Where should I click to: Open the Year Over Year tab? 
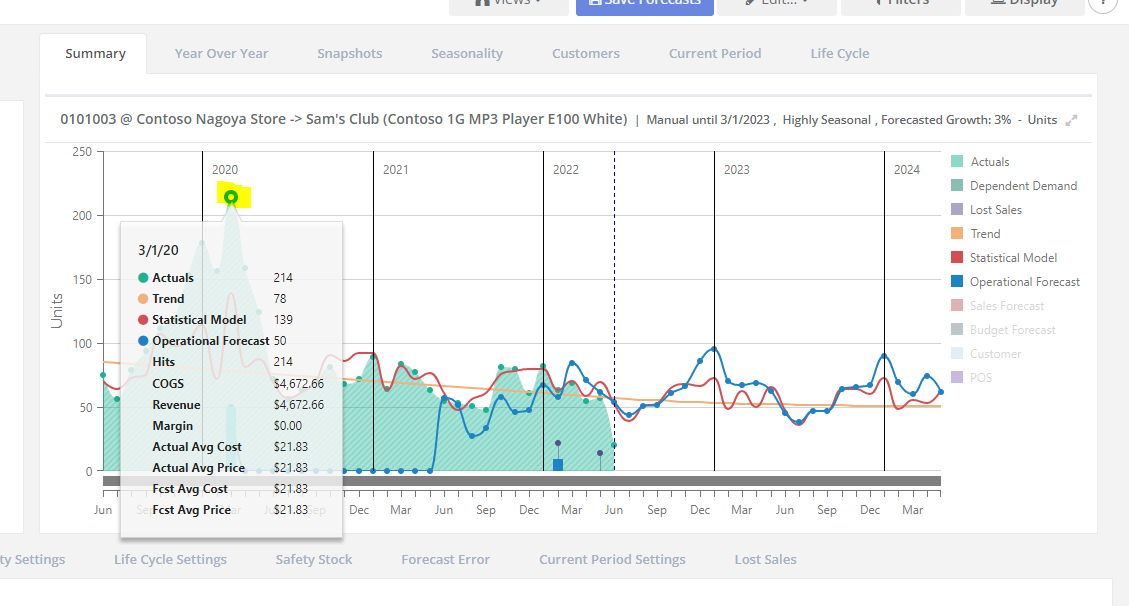(220, 53)
